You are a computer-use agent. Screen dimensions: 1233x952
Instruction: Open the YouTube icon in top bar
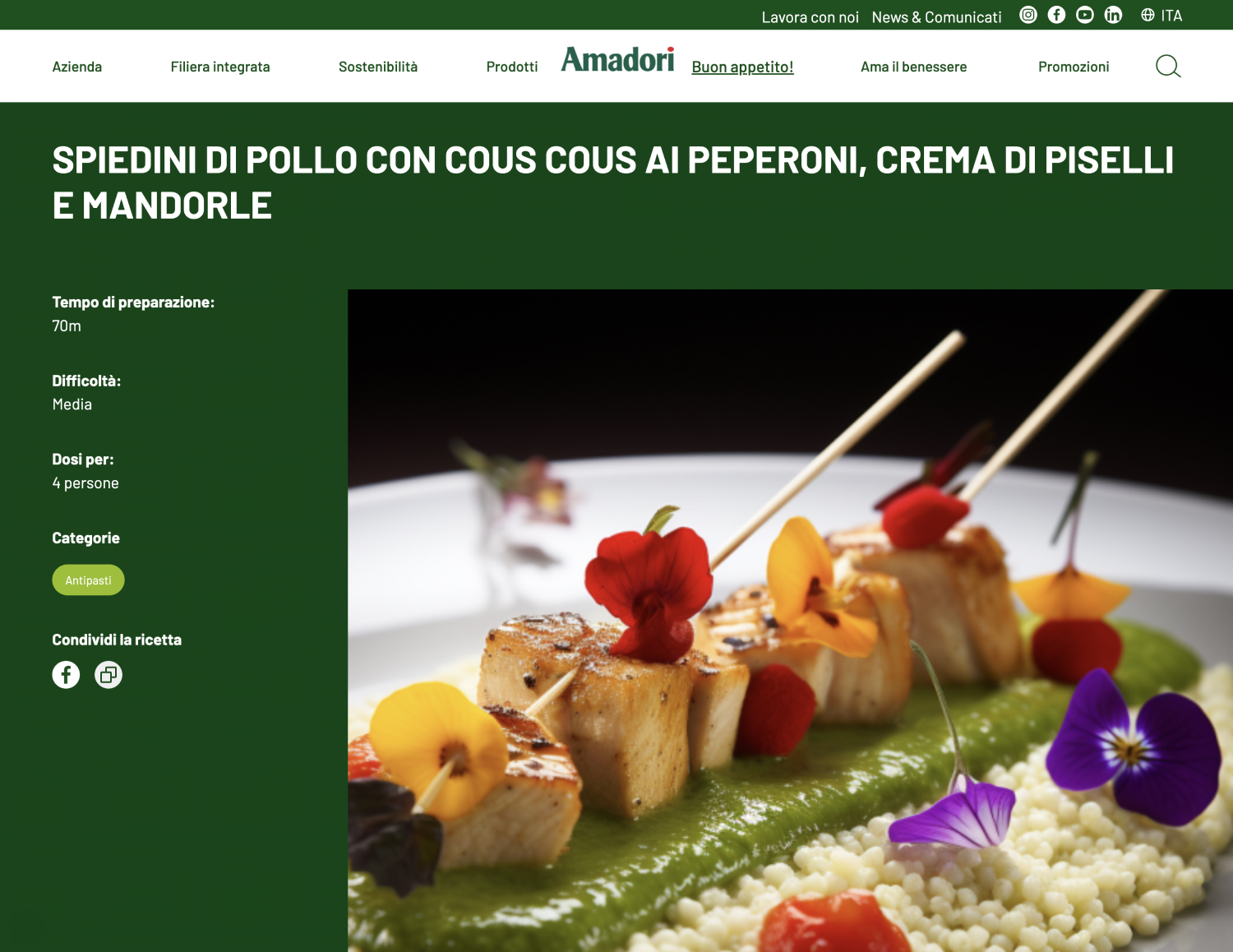click(x=1085, y=15)
